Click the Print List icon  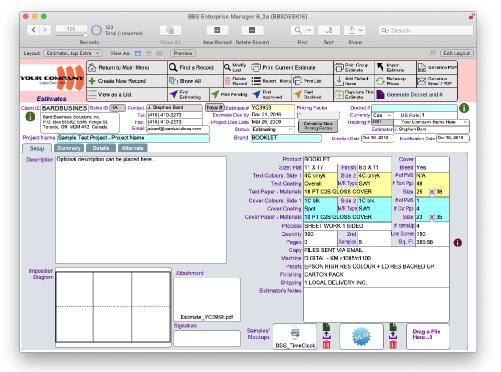click(x=297, y=81)
